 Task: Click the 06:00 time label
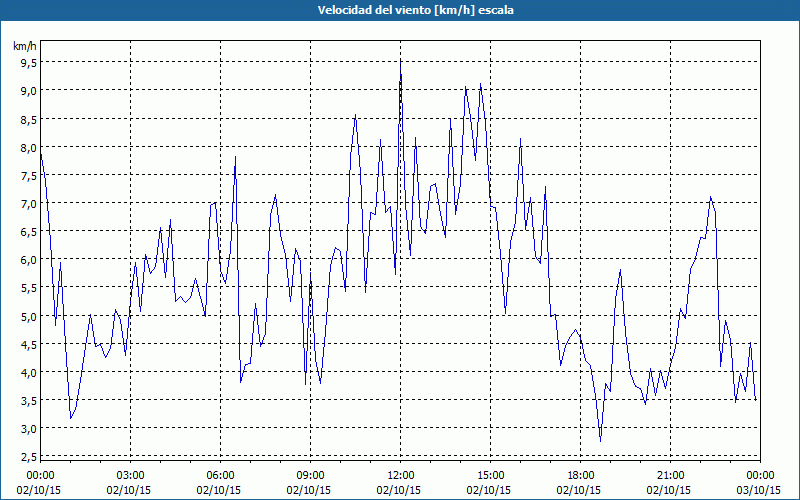220,476
